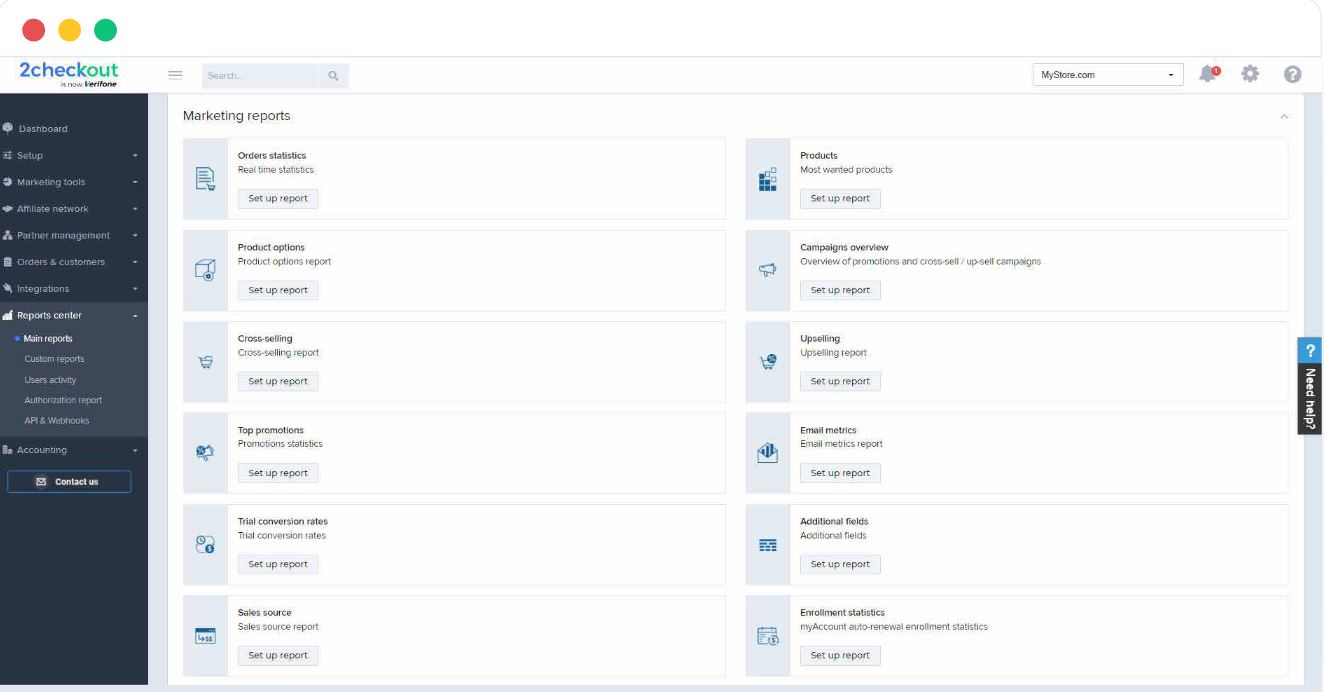The image size is (1324, 692).
Task: Set up report for Trial conversion rates
Action: coord(278,564)
